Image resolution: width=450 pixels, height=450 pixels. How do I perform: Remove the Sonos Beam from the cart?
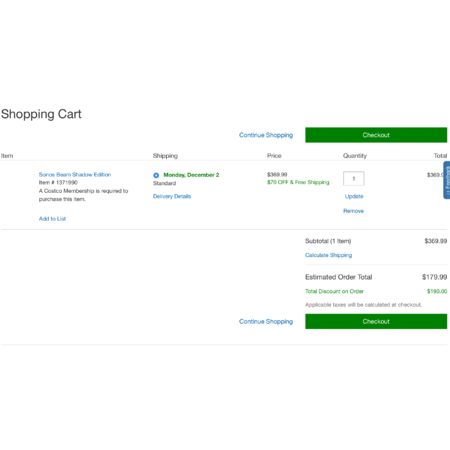point(353,211)
